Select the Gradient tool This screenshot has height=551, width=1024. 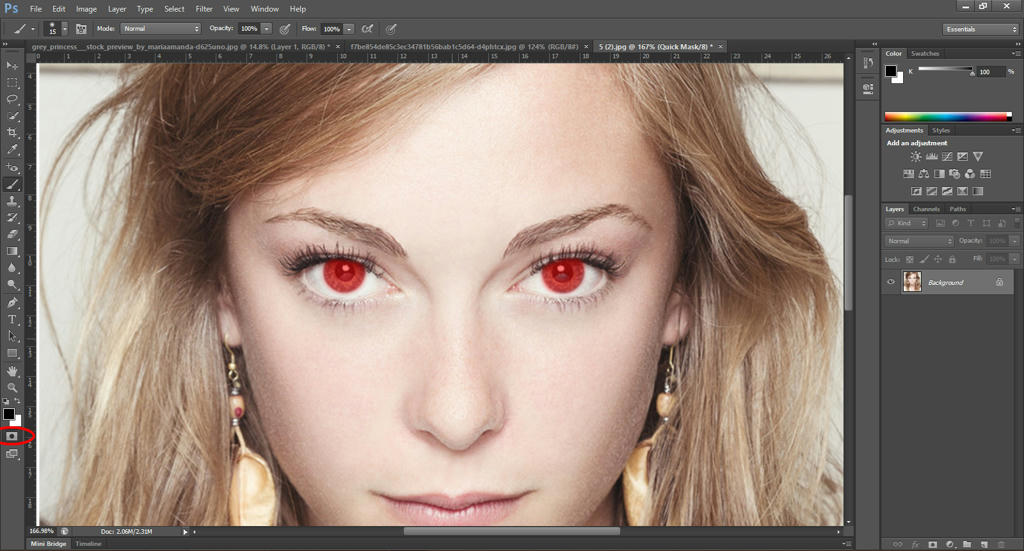pyautogui.click(x=12, y=251)
